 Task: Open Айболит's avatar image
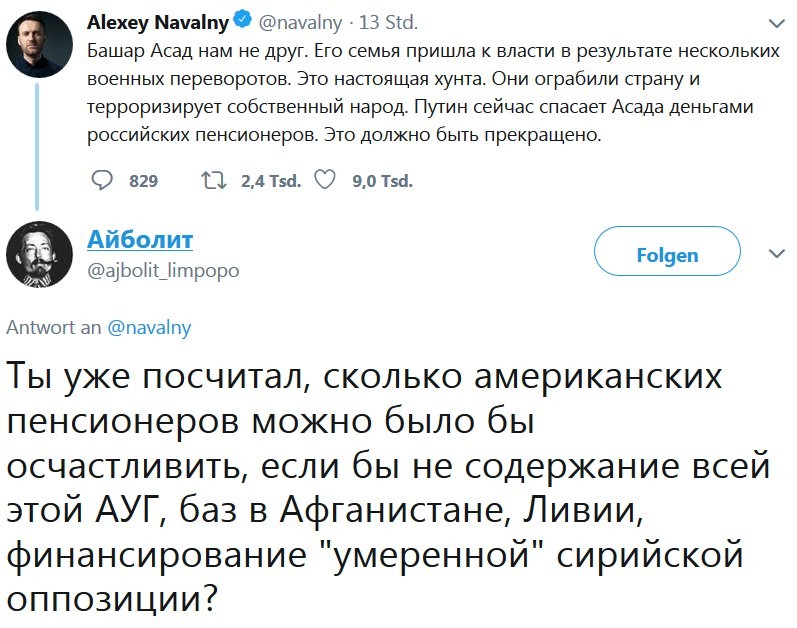point(39,253)
